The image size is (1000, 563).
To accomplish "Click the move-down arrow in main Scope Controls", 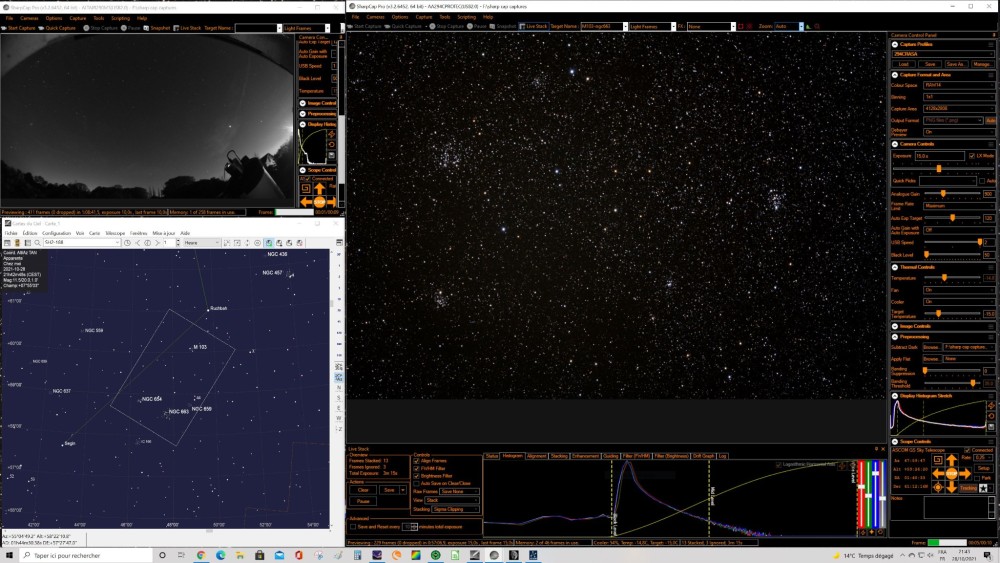I will [x=952, y=487].
